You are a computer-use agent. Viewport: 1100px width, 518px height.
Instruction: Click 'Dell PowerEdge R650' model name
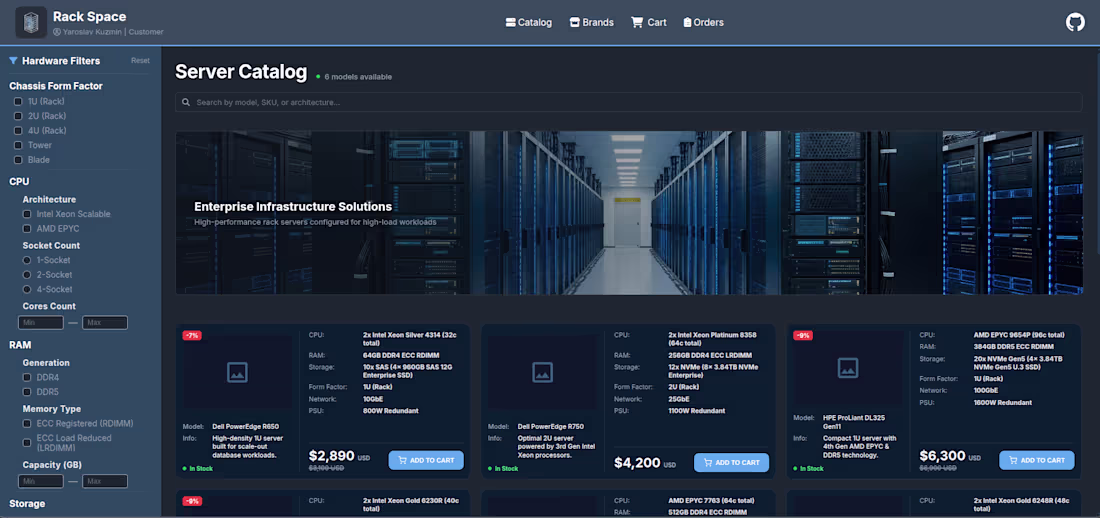pos(245,427)
